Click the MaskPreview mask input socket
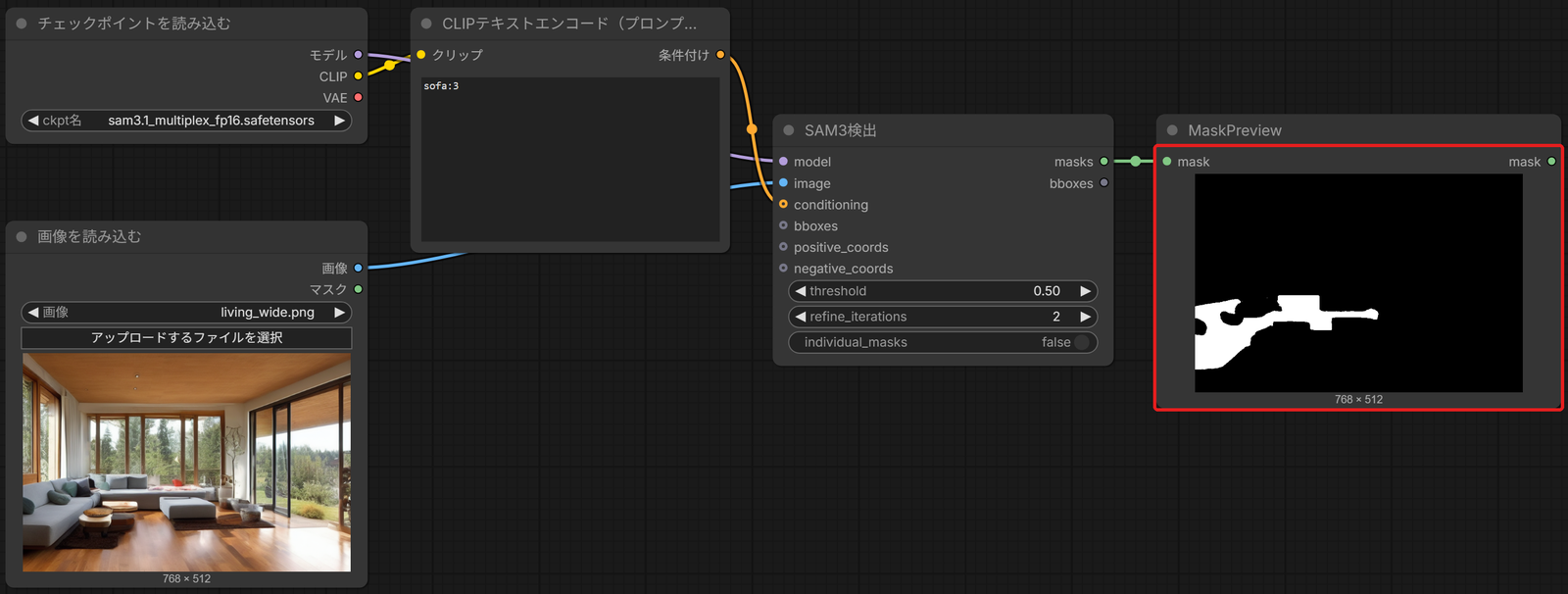 [x=1167, y=162]
